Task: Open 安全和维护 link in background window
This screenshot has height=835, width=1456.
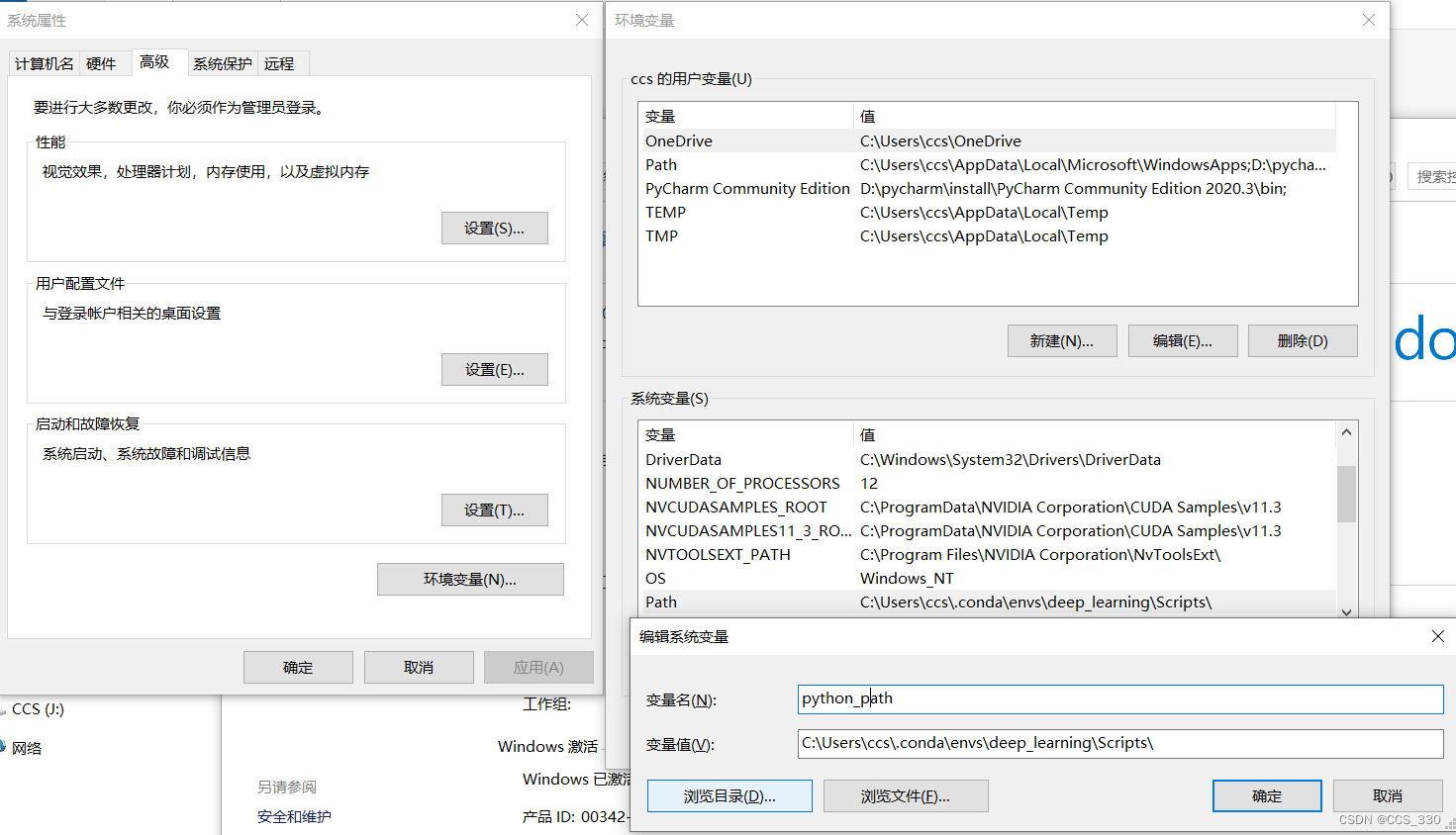Action: [x=294, y=817]
